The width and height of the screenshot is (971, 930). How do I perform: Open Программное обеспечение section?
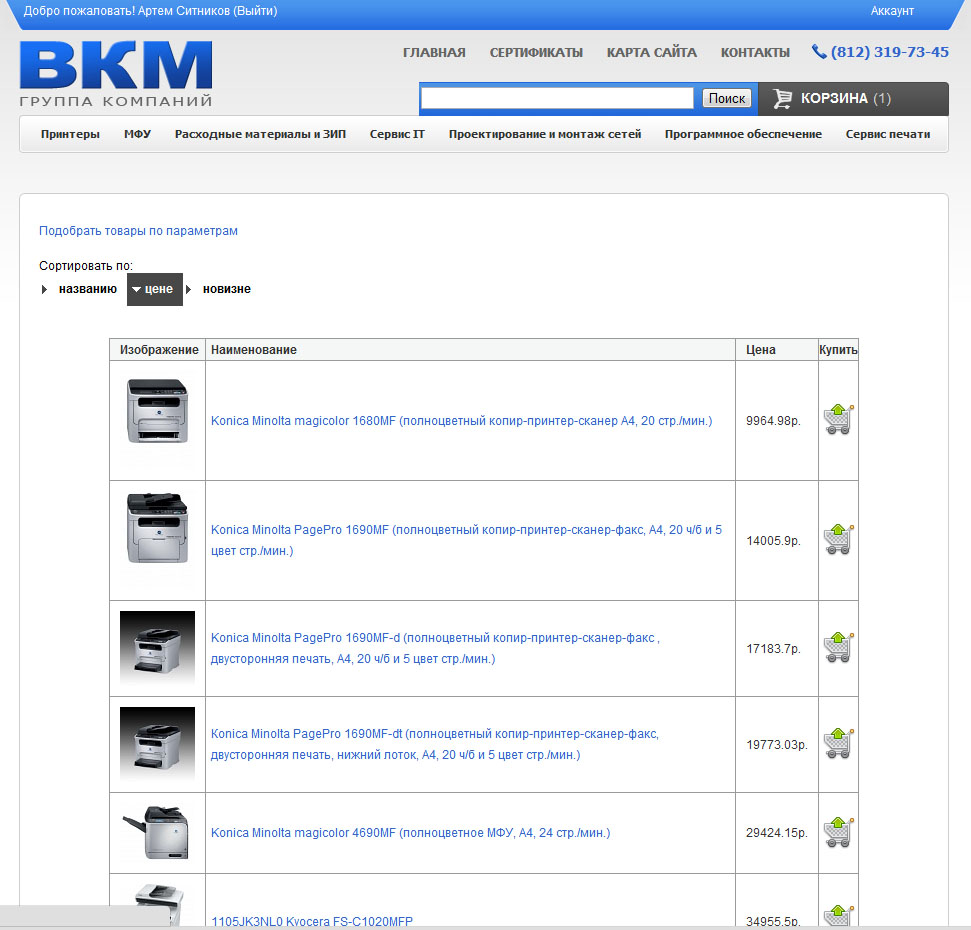743,134
